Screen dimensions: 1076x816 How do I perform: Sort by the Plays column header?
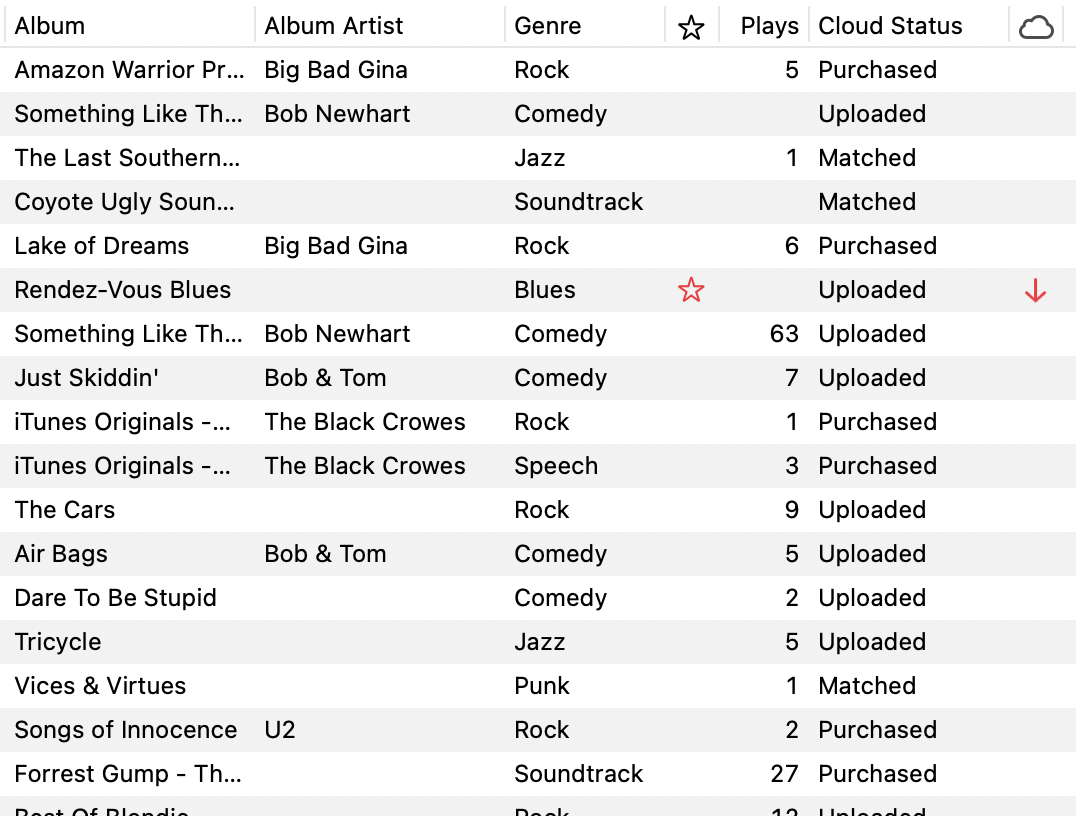(769, 26)
